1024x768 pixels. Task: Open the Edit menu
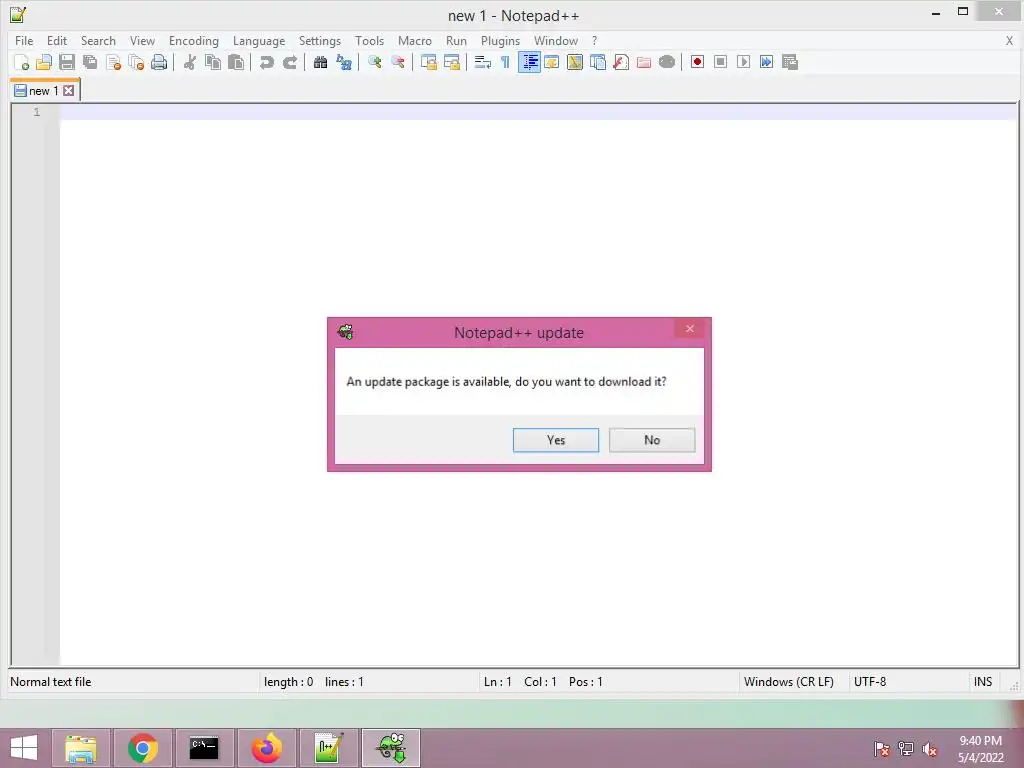[x=57, y=40]
